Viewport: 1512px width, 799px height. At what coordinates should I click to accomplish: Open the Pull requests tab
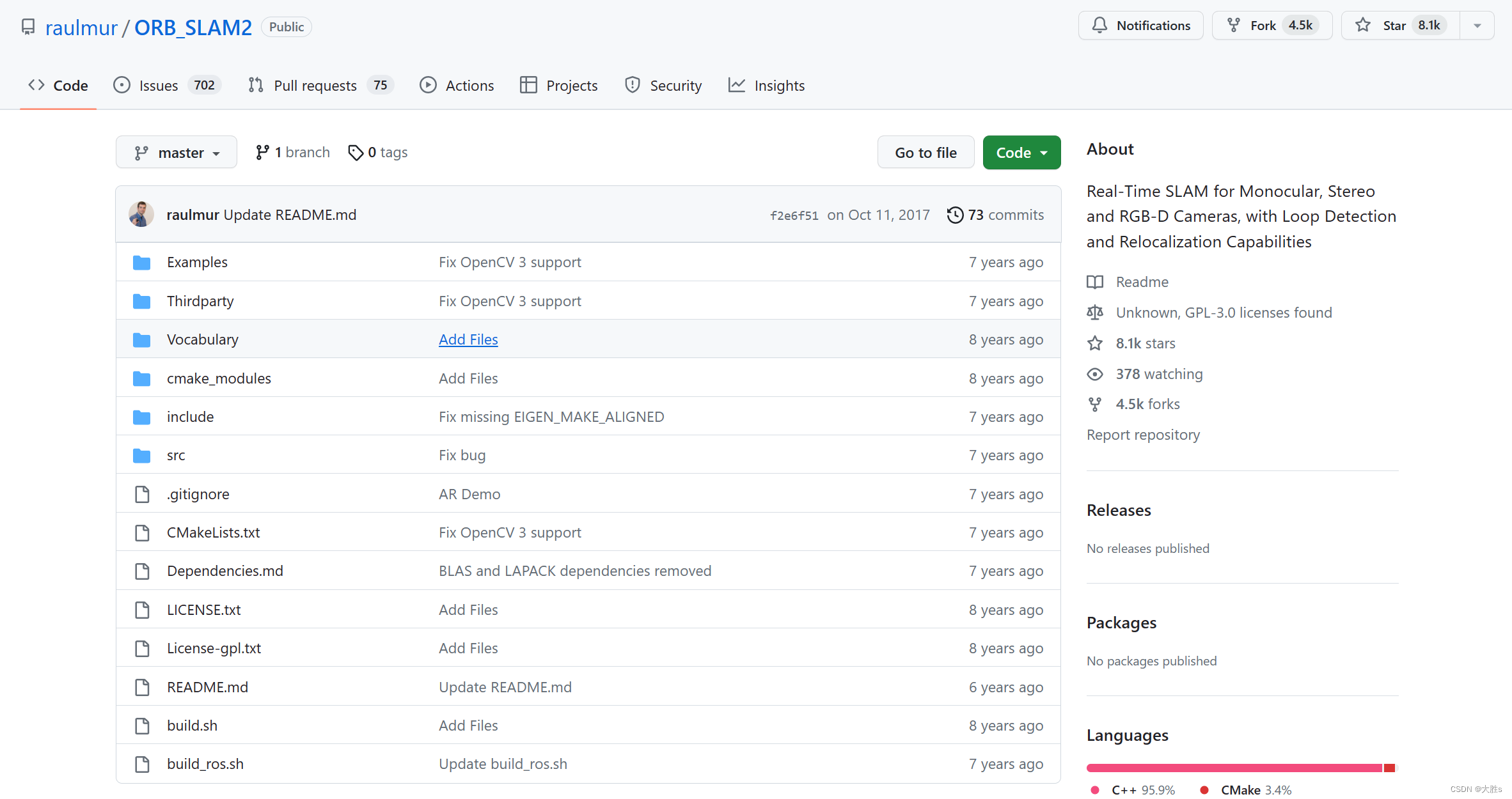click(321, 85)
